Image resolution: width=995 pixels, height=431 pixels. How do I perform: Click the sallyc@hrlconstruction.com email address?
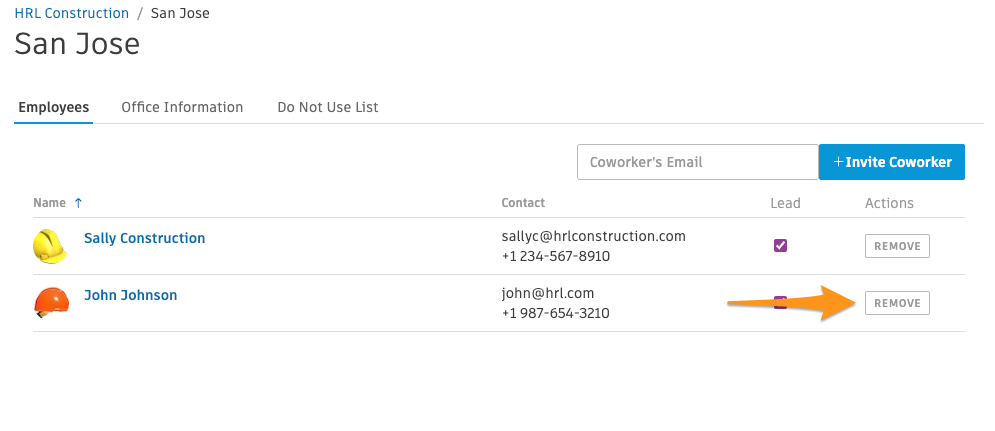click(x=593, y=236)
